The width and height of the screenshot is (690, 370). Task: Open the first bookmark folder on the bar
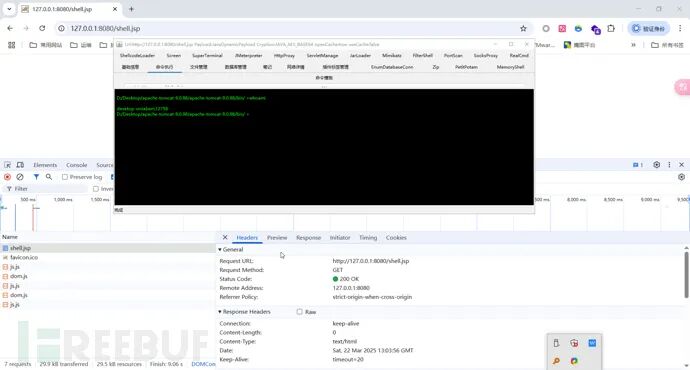click(x=46, y=45)
